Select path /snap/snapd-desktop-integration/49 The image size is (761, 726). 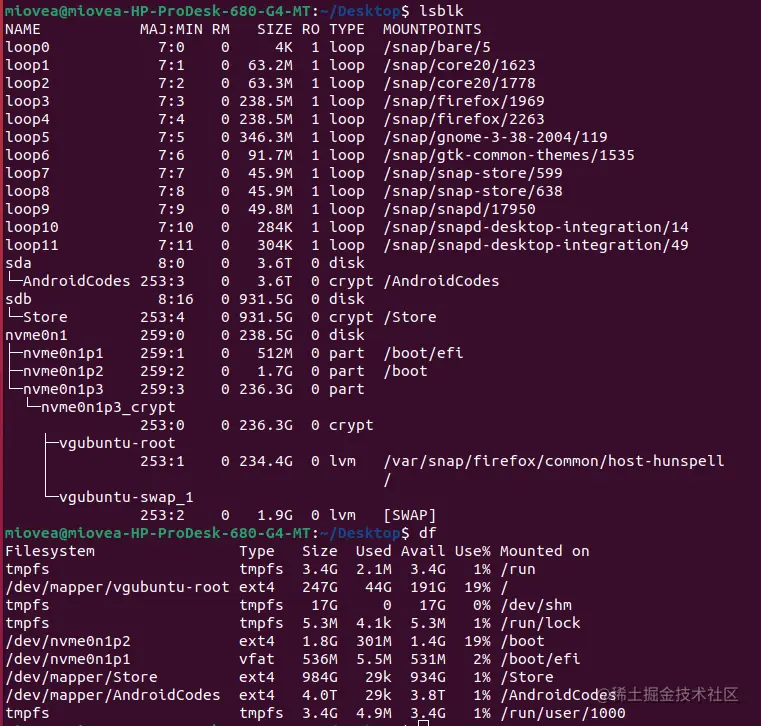click(x=536, y=245)
